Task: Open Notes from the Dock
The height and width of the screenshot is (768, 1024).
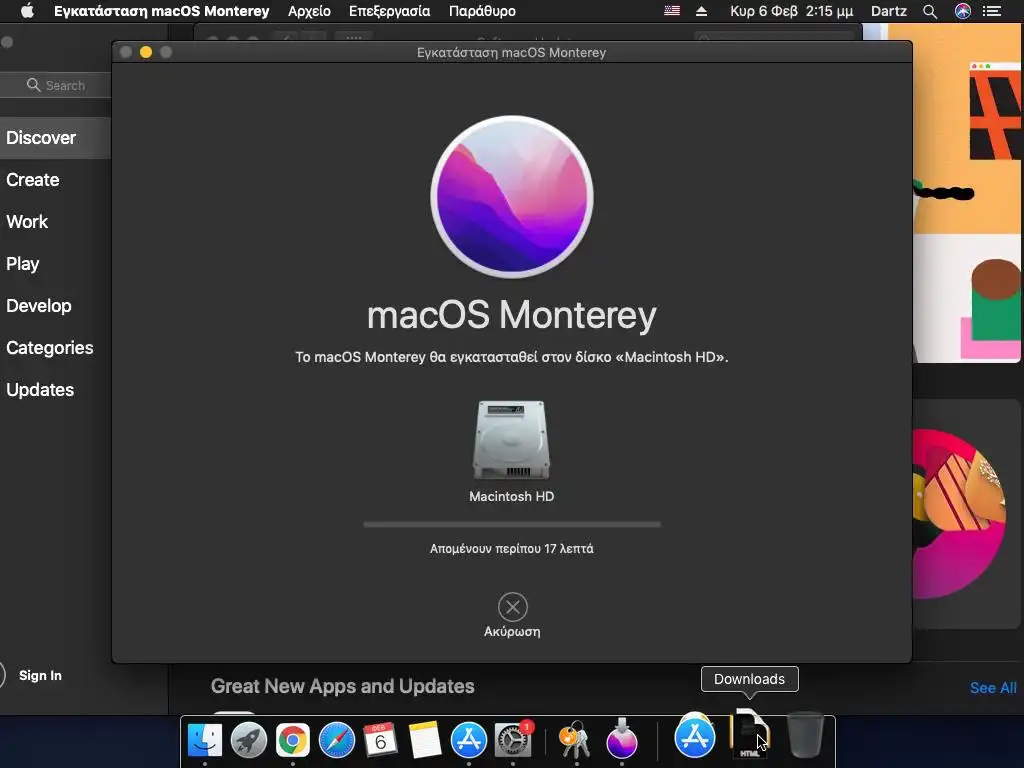Action: 424,740
